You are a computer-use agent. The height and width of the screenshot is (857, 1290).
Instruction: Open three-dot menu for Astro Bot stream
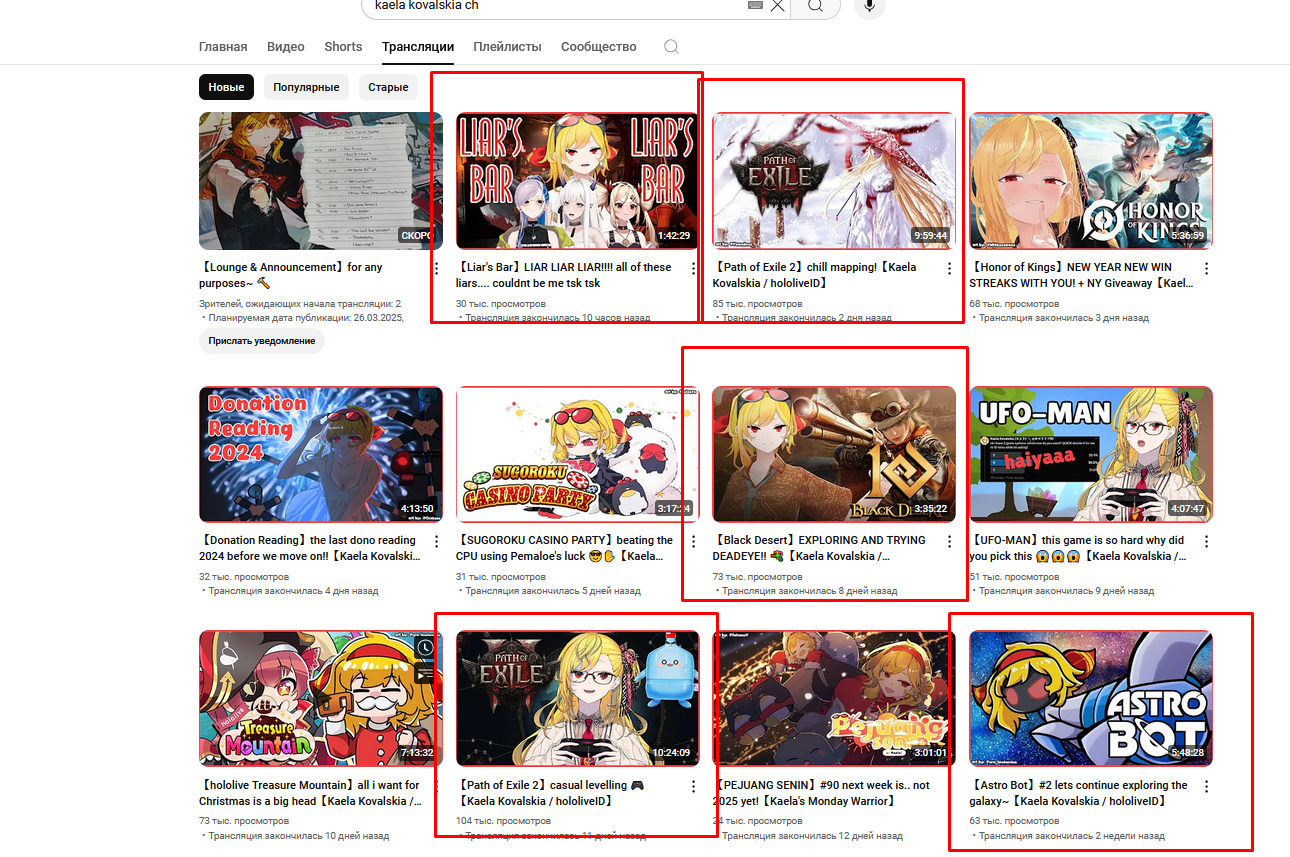[x=1206, y=787]
